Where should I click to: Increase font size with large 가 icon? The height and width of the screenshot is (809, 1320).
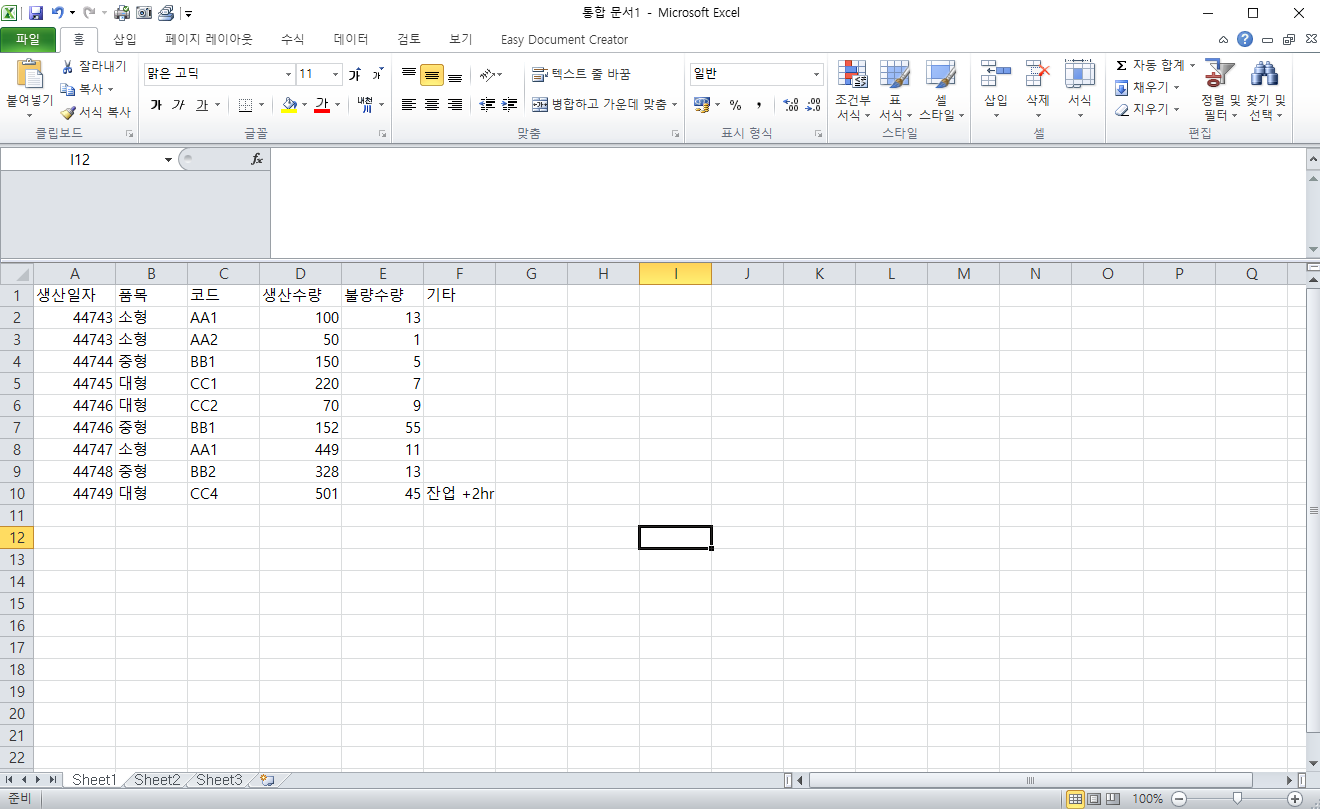click(x=355, y=74)
